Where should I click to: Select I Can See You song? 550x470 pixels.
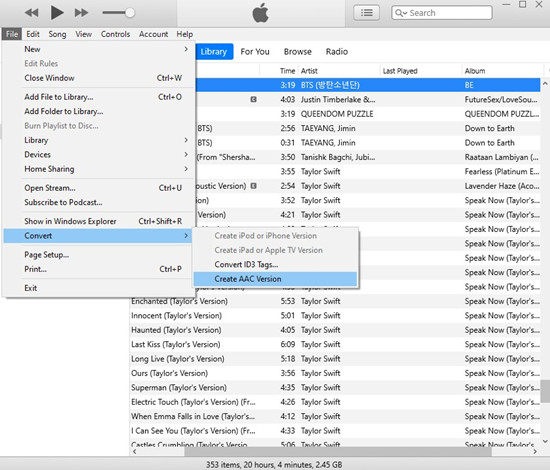coord(193,431)
